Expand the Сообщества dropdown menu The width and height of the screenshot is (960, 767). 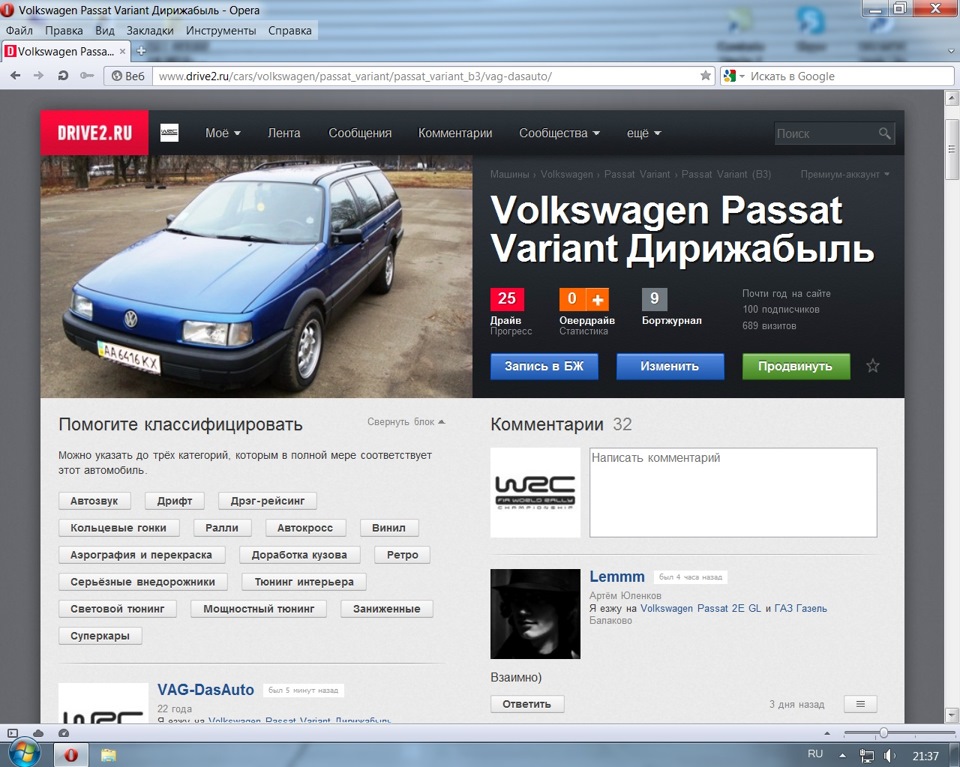pos(559,133)
